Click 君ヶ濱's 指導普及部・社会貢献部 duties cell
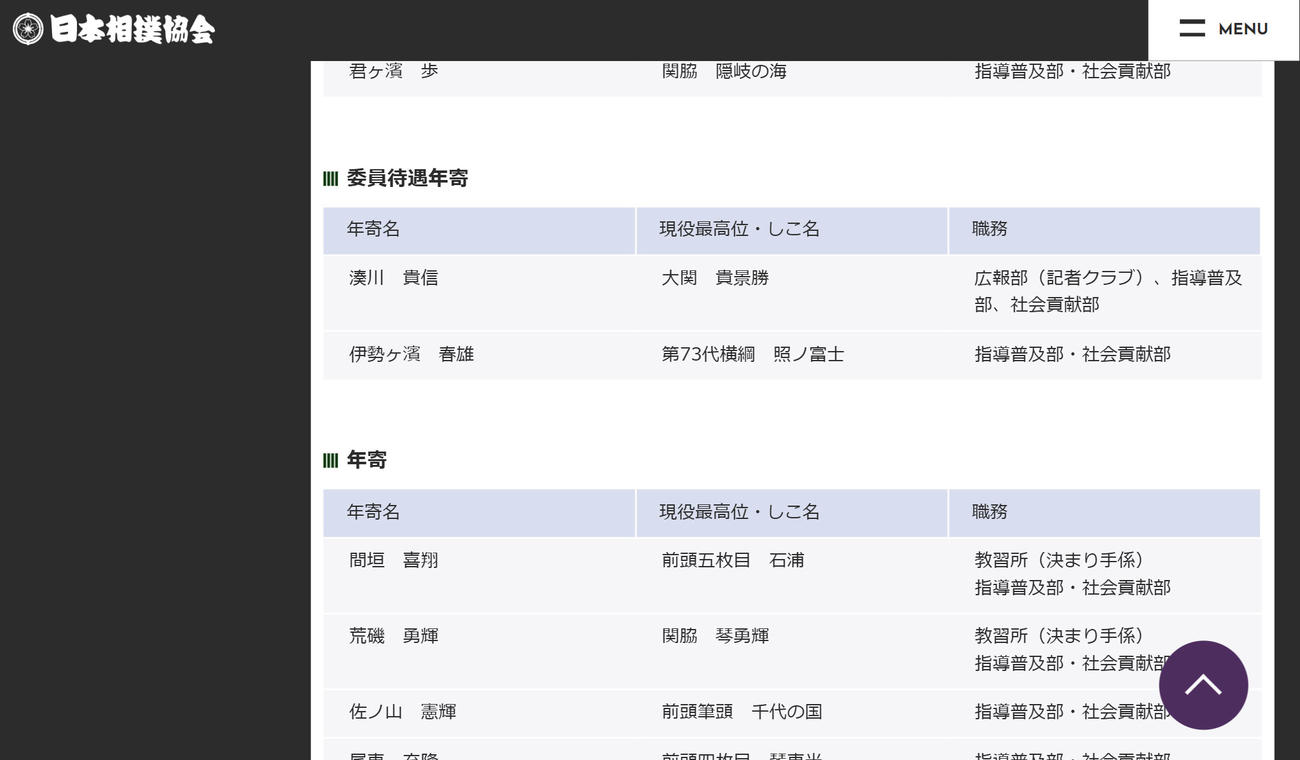The height and width of the screenshot is (760, 1300). 1104,78
